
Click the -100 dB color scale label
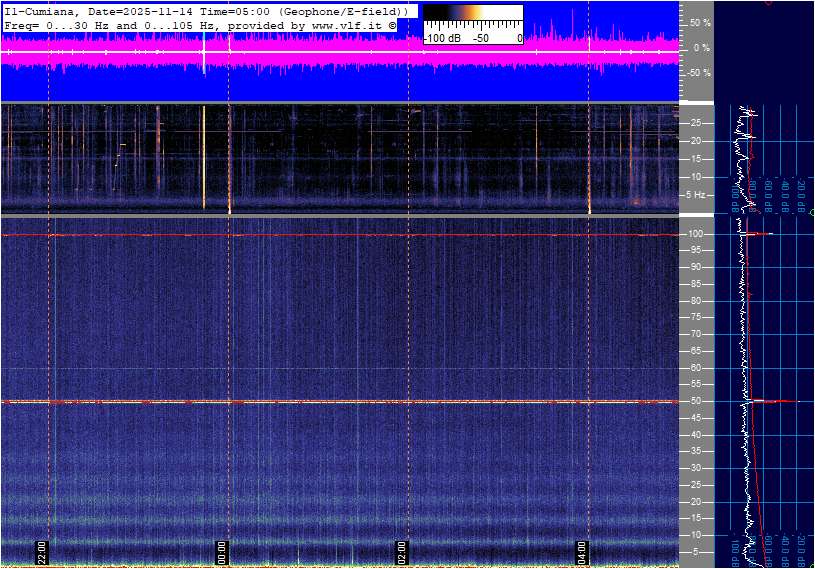click(441, 38)
